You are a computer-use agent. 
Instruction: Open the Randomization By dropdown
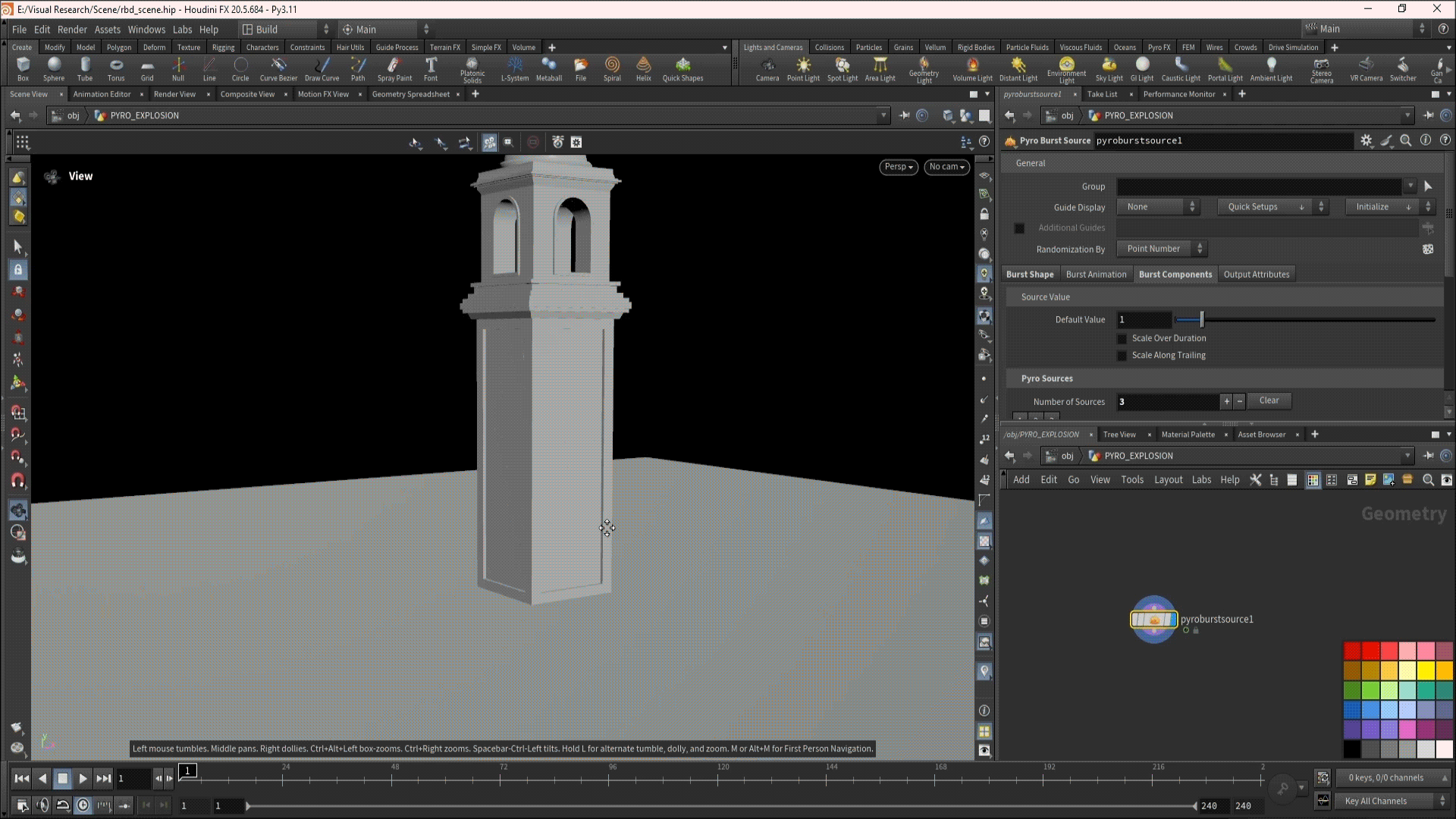coord(1160,249)
